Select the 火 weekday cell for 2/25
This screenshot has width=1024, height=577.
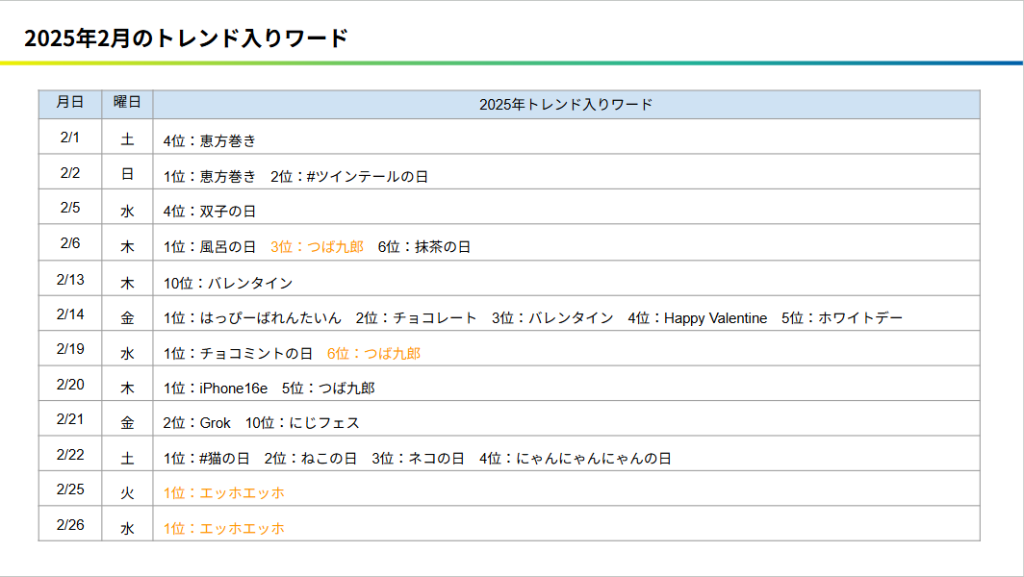(x=127, y=492)
